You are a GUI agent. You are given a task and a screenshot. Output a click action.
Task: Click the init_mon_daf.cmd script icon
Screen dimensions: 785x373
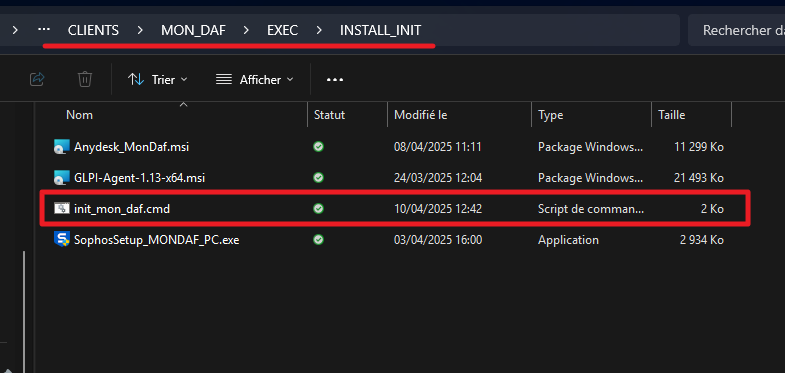(x=61, y=209)
